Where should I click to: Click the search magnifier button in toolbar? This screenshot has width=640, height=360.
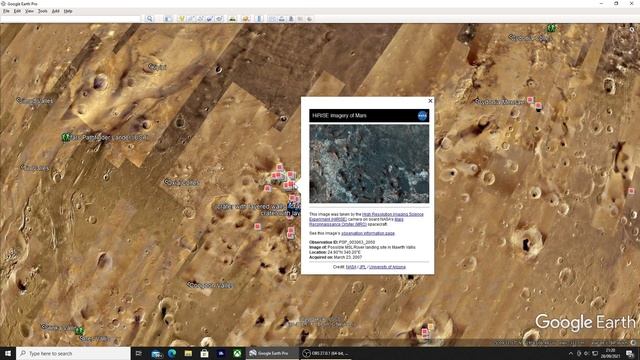tap(149, 19)
